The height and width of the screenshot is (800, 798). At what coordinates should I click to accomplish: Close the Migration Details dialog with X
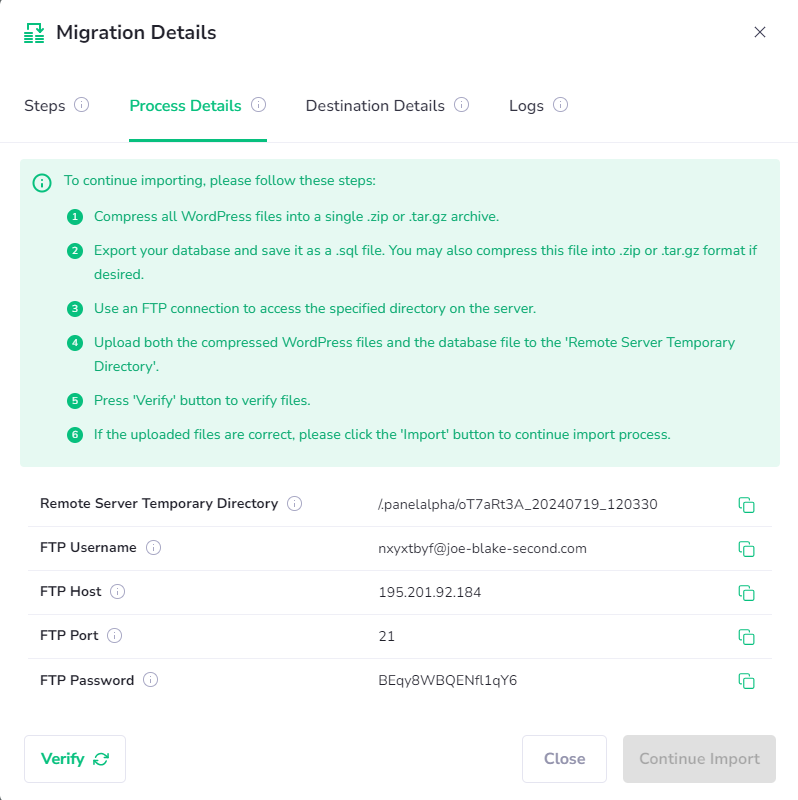760,32
